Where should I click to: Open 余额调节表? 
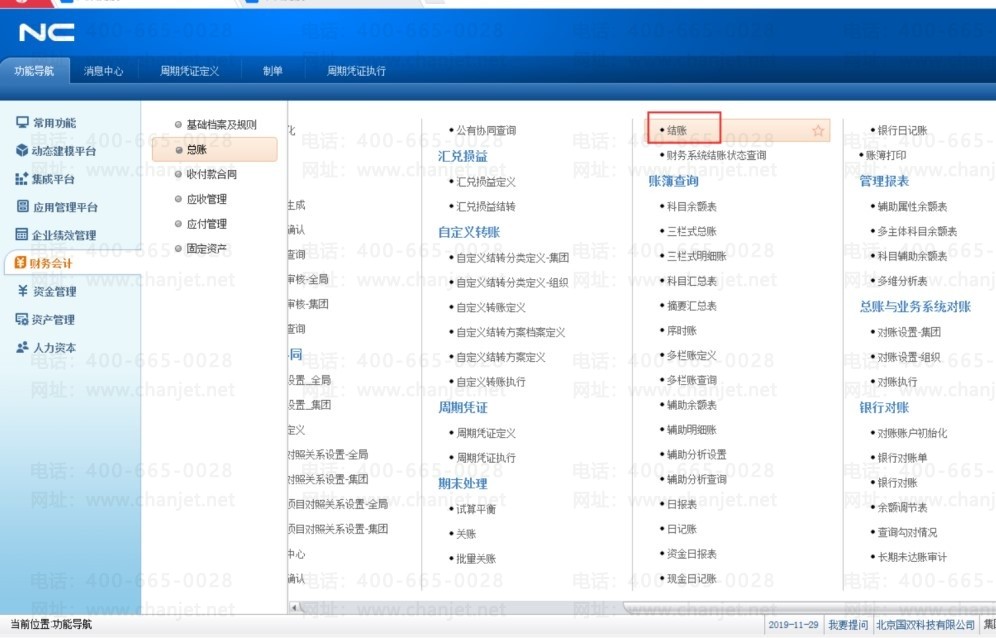(x=903, y=508)
